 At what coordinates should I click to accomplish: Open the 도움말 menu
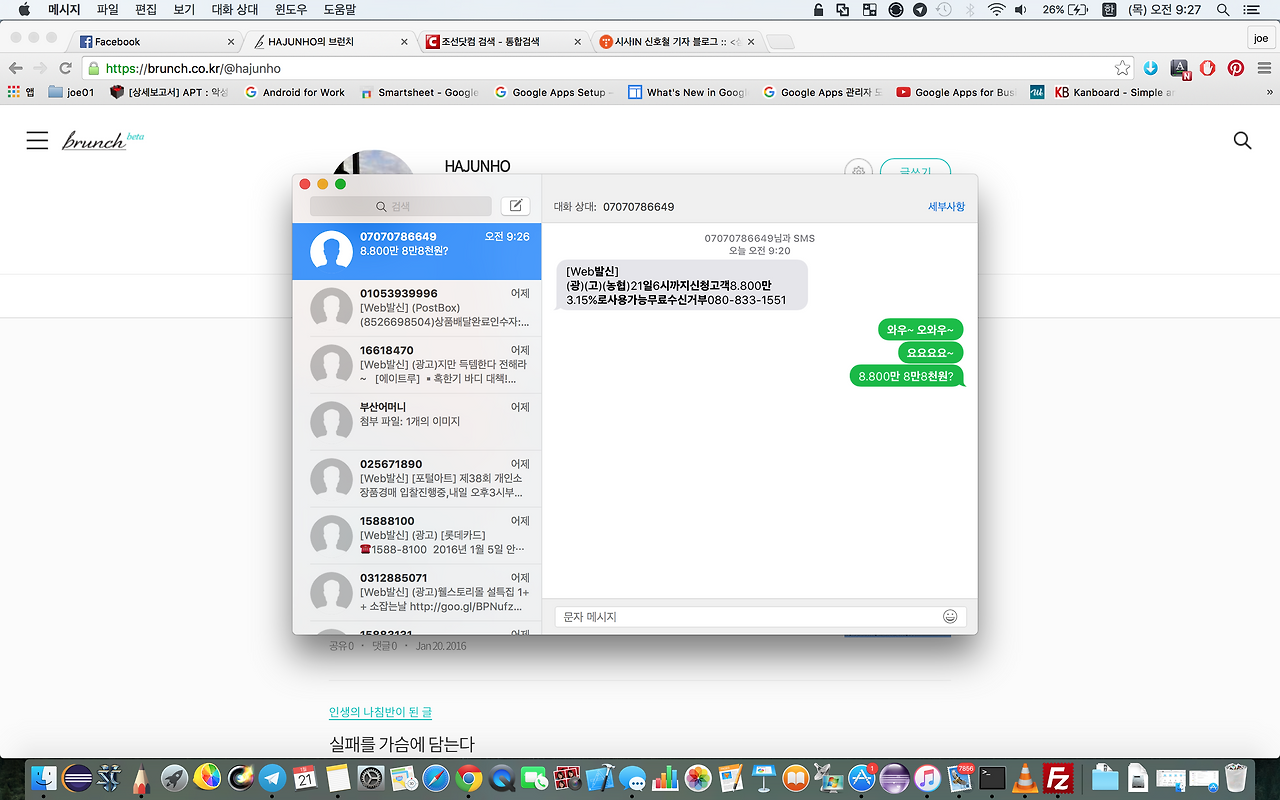(340, 10)
